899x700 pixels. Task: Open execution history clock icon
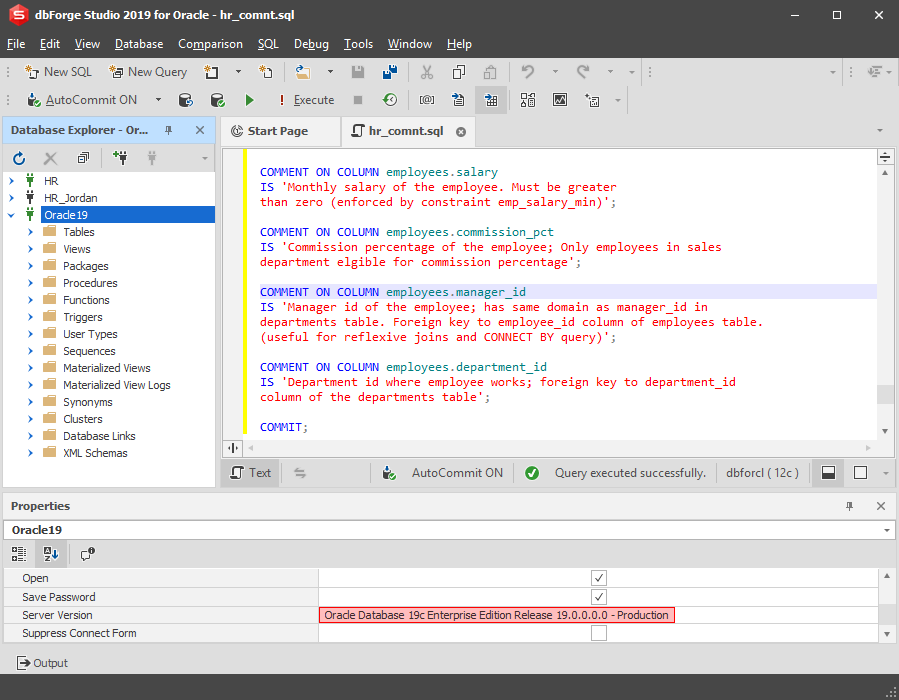tap(390, 100)
